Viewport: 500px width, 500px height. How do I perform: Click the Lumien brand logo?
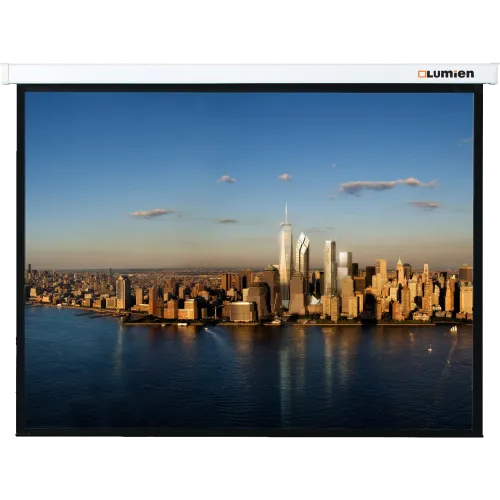[446, 74]
